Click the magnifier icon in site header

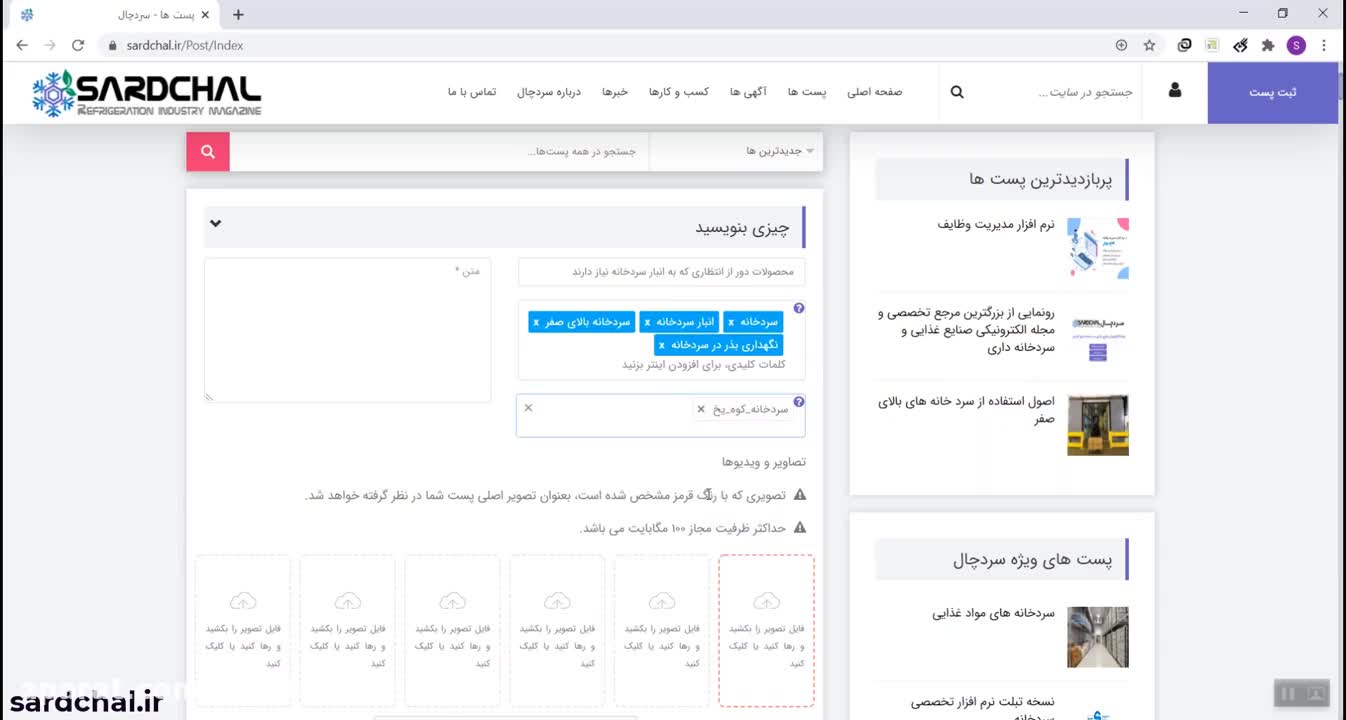957,92
